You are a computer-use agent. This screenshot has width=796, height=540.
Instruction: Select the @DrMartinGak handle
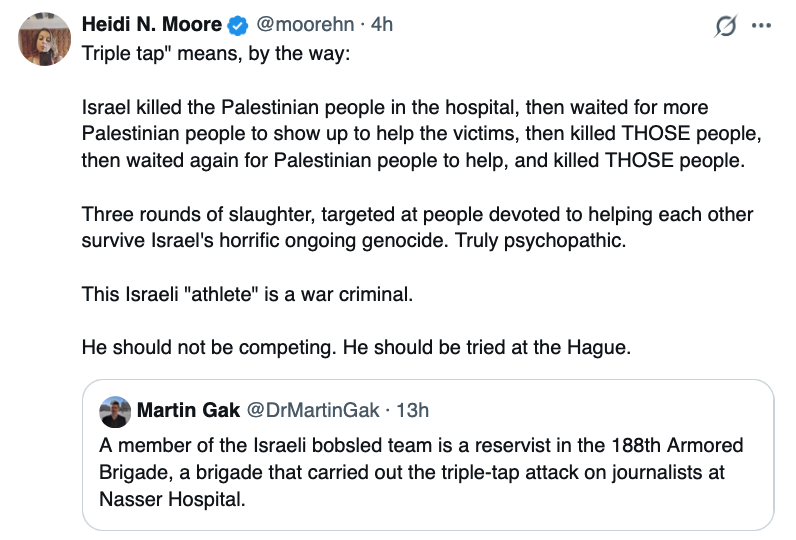click(x=314, y=410)
